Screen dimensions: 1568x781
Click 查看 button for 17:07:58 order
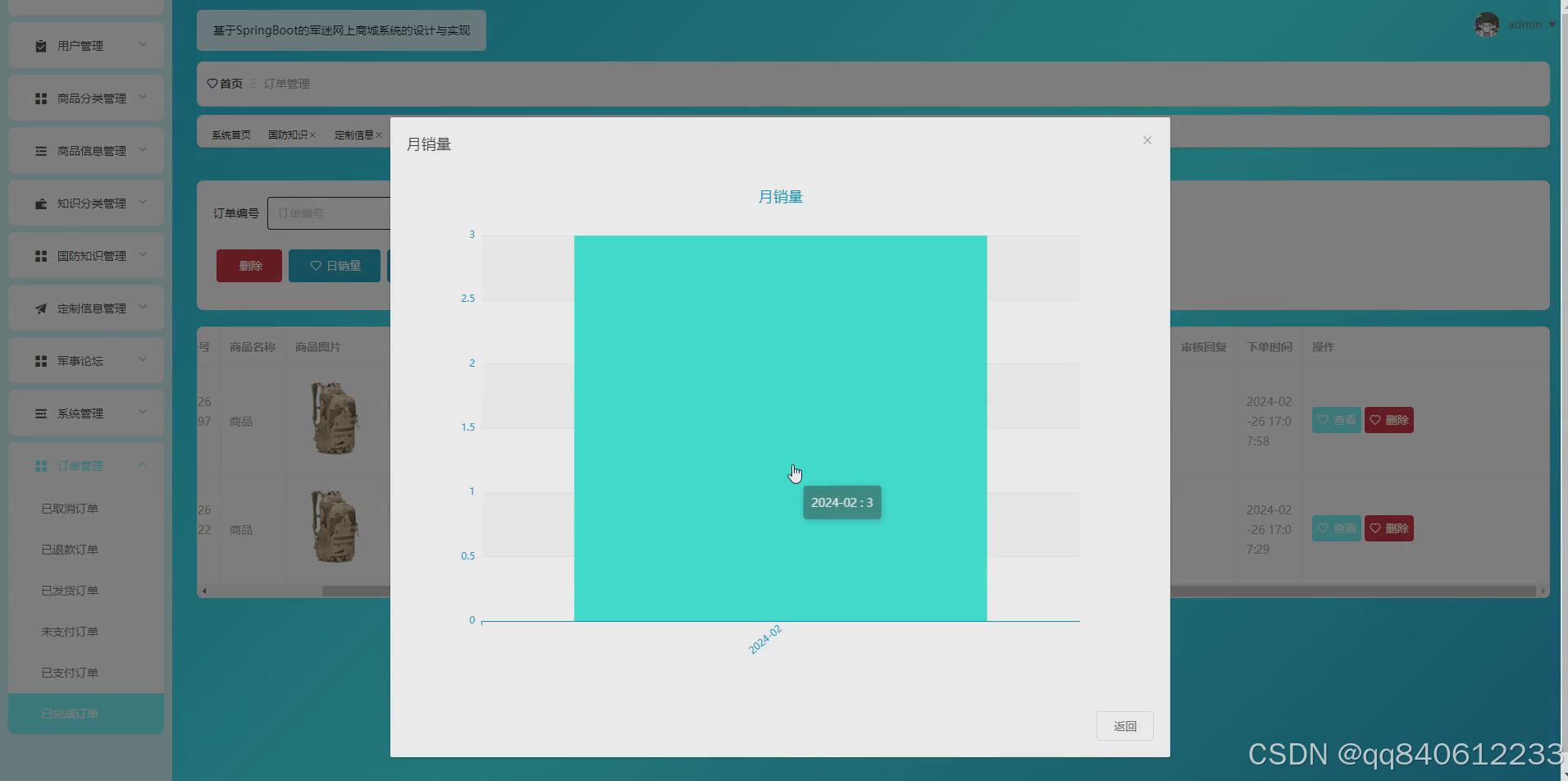(1336, 420)
